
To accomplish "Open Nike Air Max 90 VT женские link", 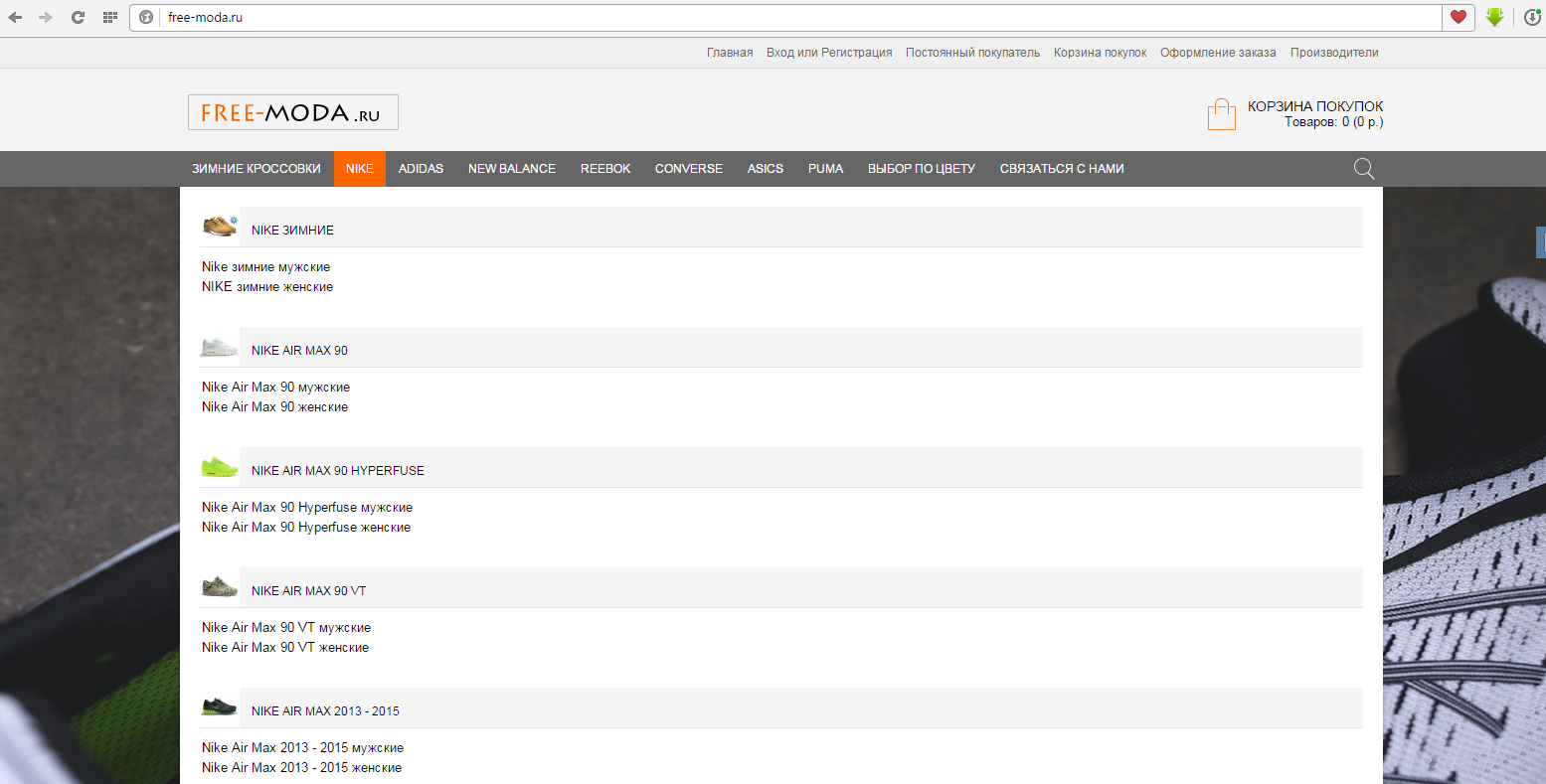I will click(x=285, y=648).
